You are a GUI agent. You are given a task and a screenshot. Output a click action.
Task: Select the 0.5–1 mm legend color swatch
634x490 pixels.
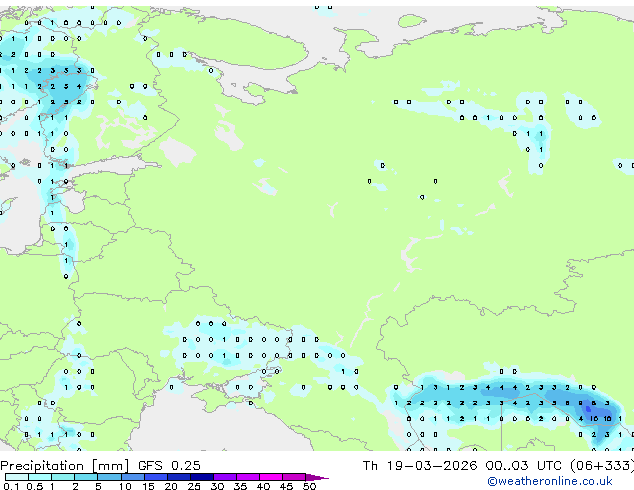(40, 477)
